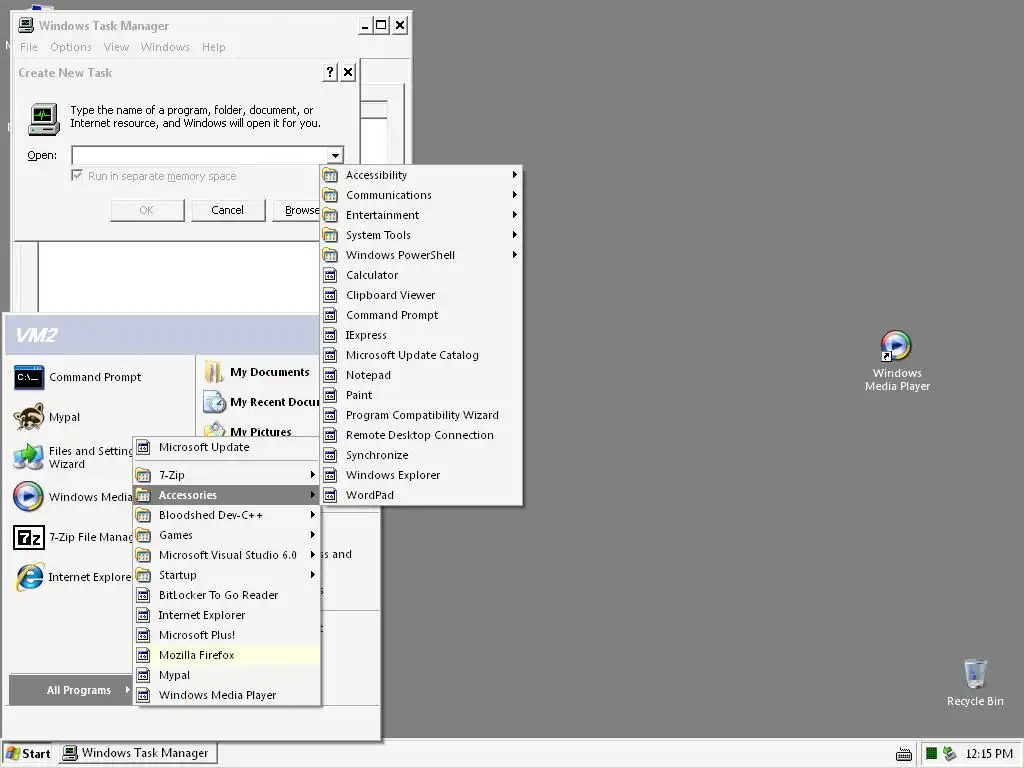Screen dimensions: 1024x768
Task: Expand the 7-Zip program group
Action: [x=227, y=475]
